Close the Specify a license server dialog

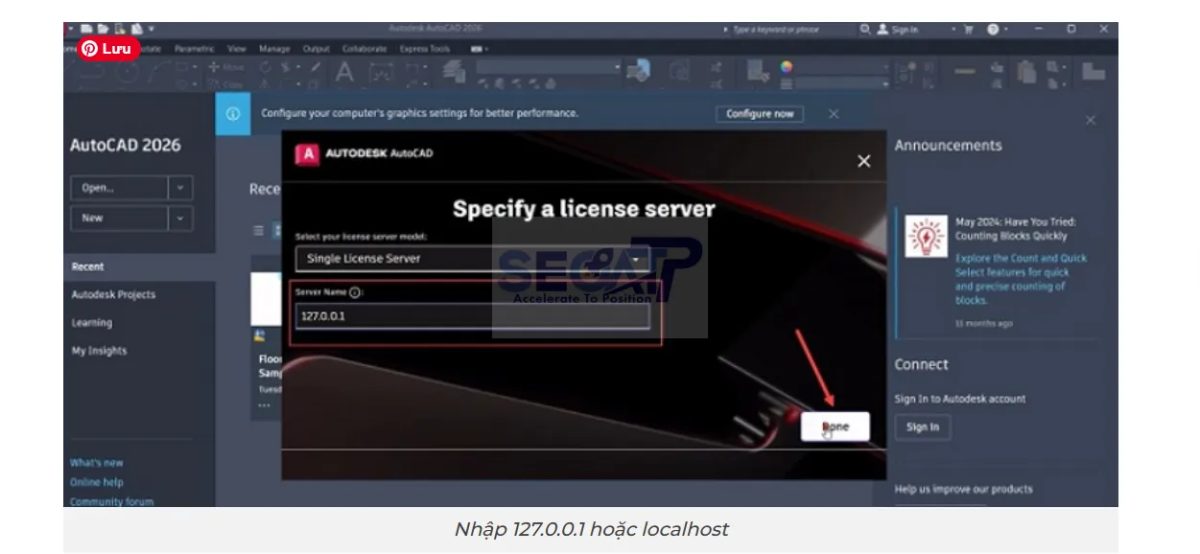(x=864, y=161)
